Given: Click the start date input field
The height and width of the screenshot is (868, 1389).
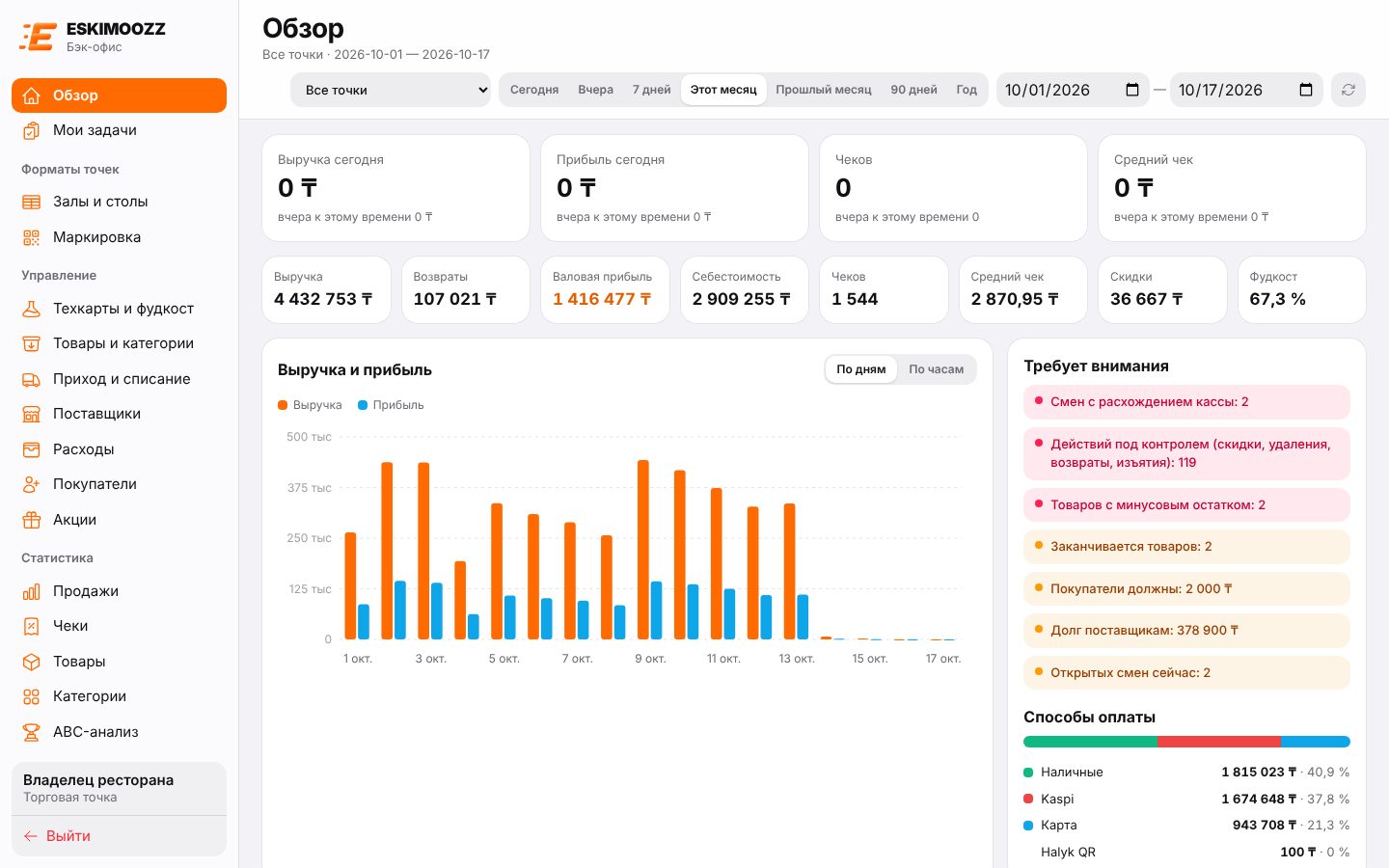Looking at the screenshot, I should click(1073, 90).
